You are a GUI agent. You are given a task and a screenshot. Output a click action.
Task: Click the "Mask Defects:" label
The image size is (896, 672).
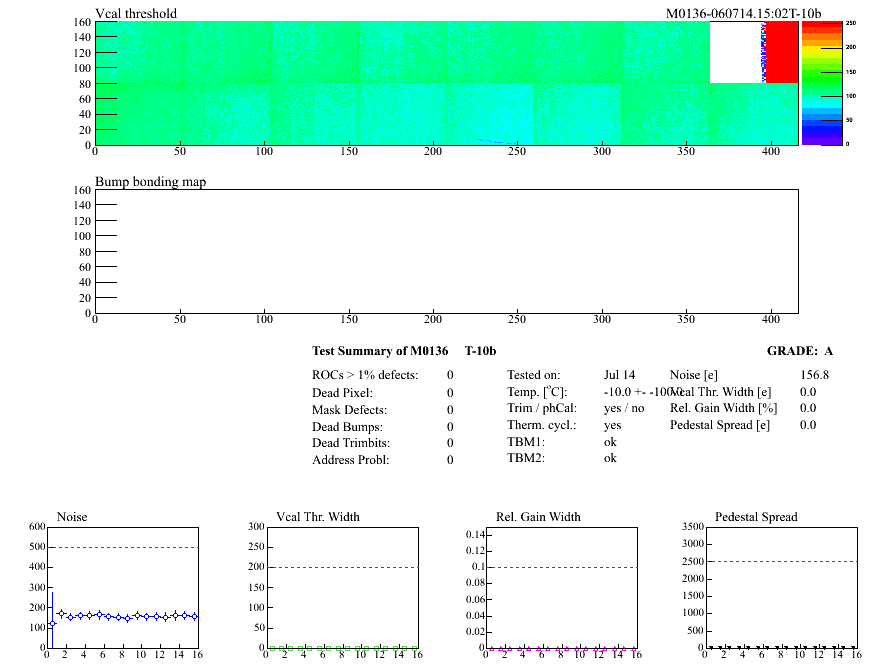(349, 410)
